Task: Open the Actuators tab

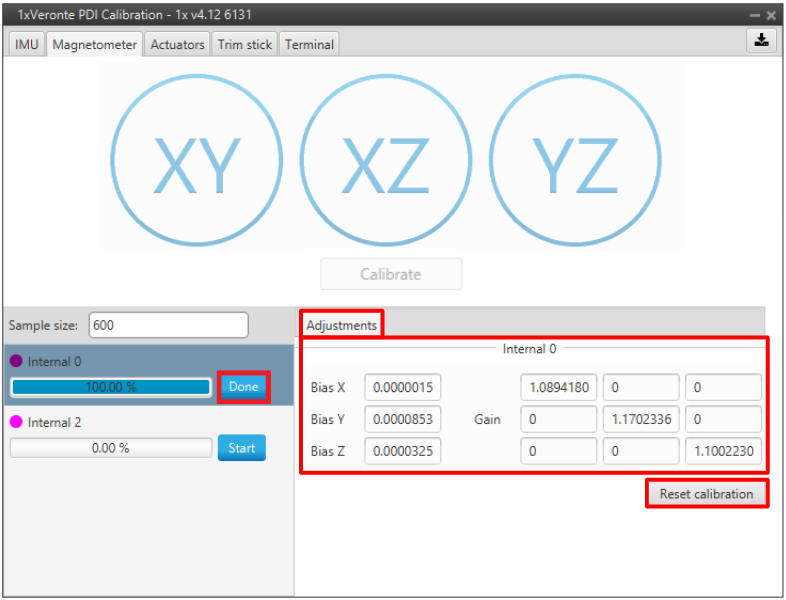Action: pyautogui.click(x=177, y=45)
